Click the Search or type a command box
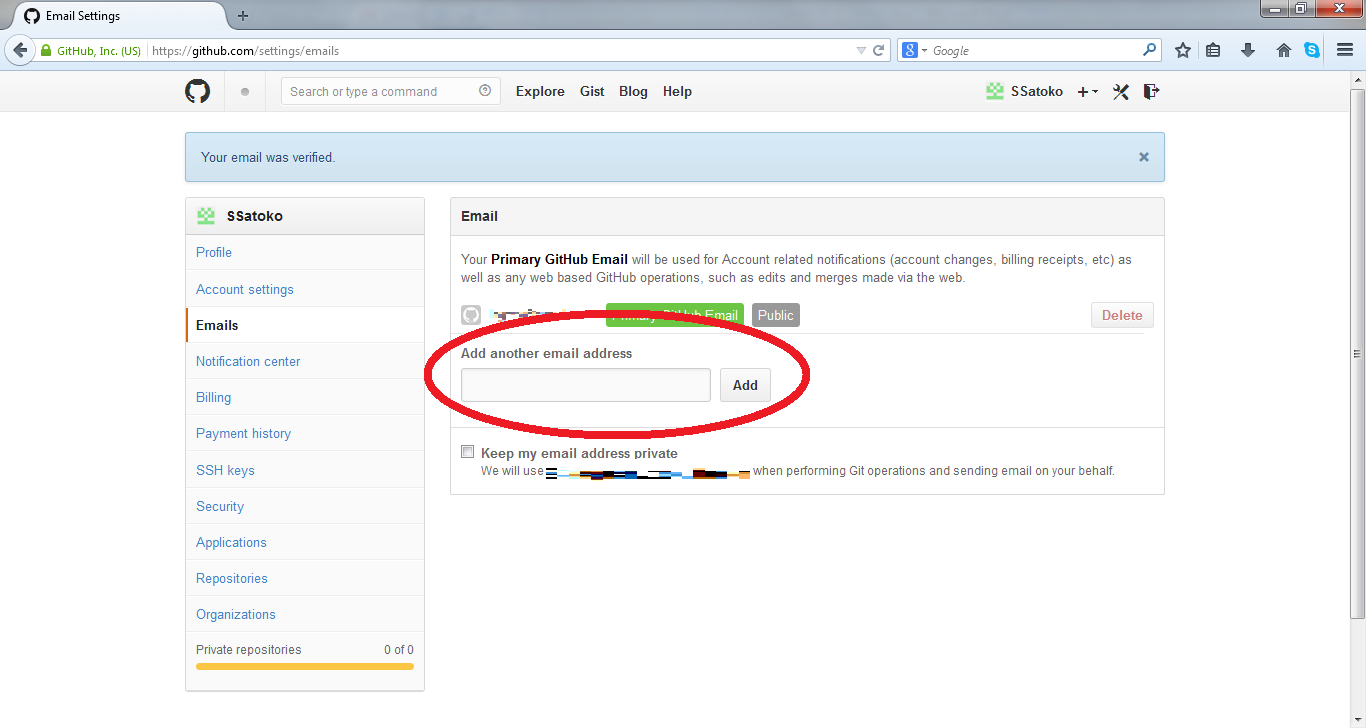 (390, 91)
